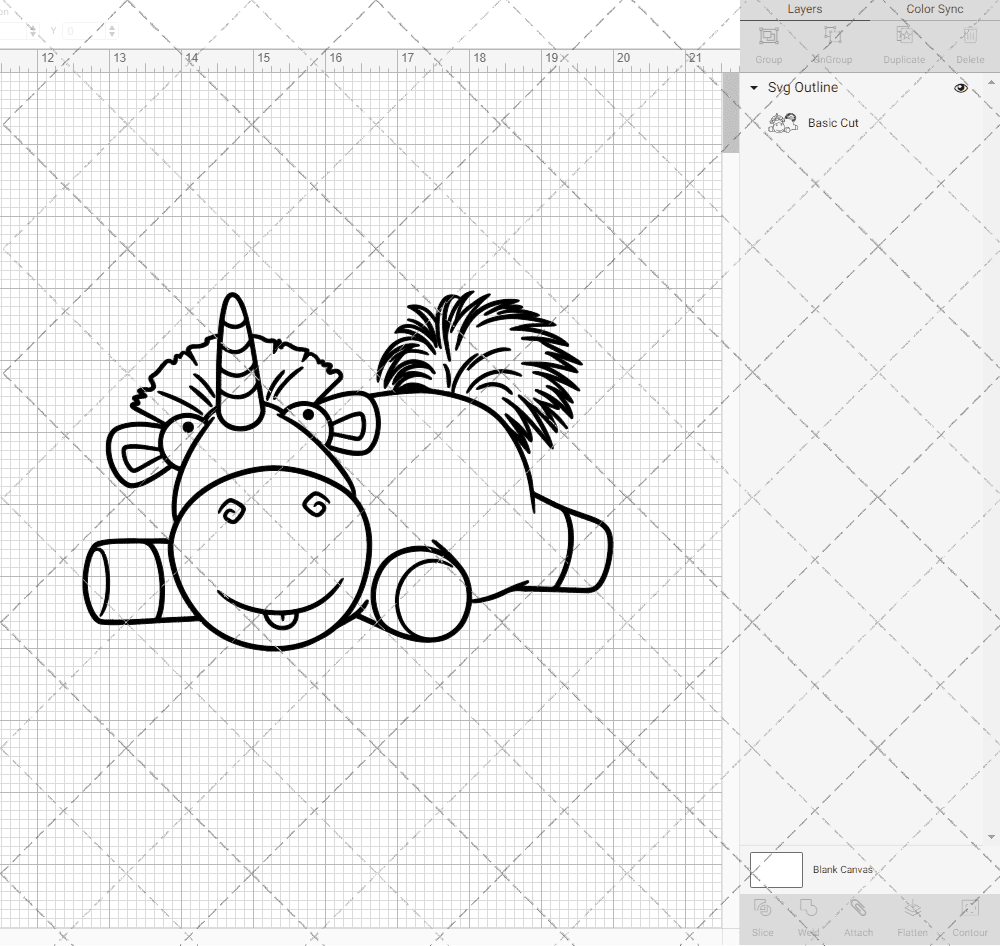The width and height of the screenshot is (1000, 946).
Task: Click the Attach paperclip icon
Action: (x=858, y=908)
